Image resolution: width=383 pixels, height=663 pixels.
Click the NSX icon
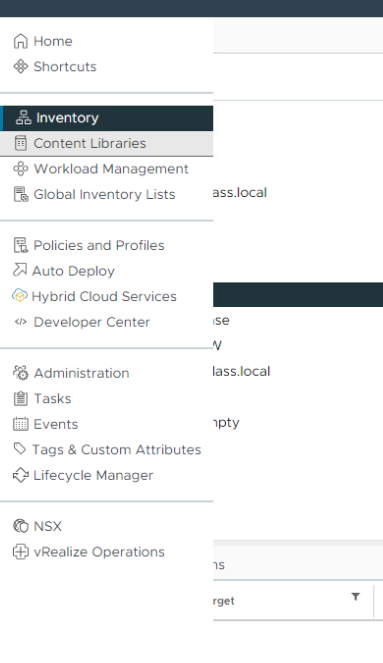[21, 526]
